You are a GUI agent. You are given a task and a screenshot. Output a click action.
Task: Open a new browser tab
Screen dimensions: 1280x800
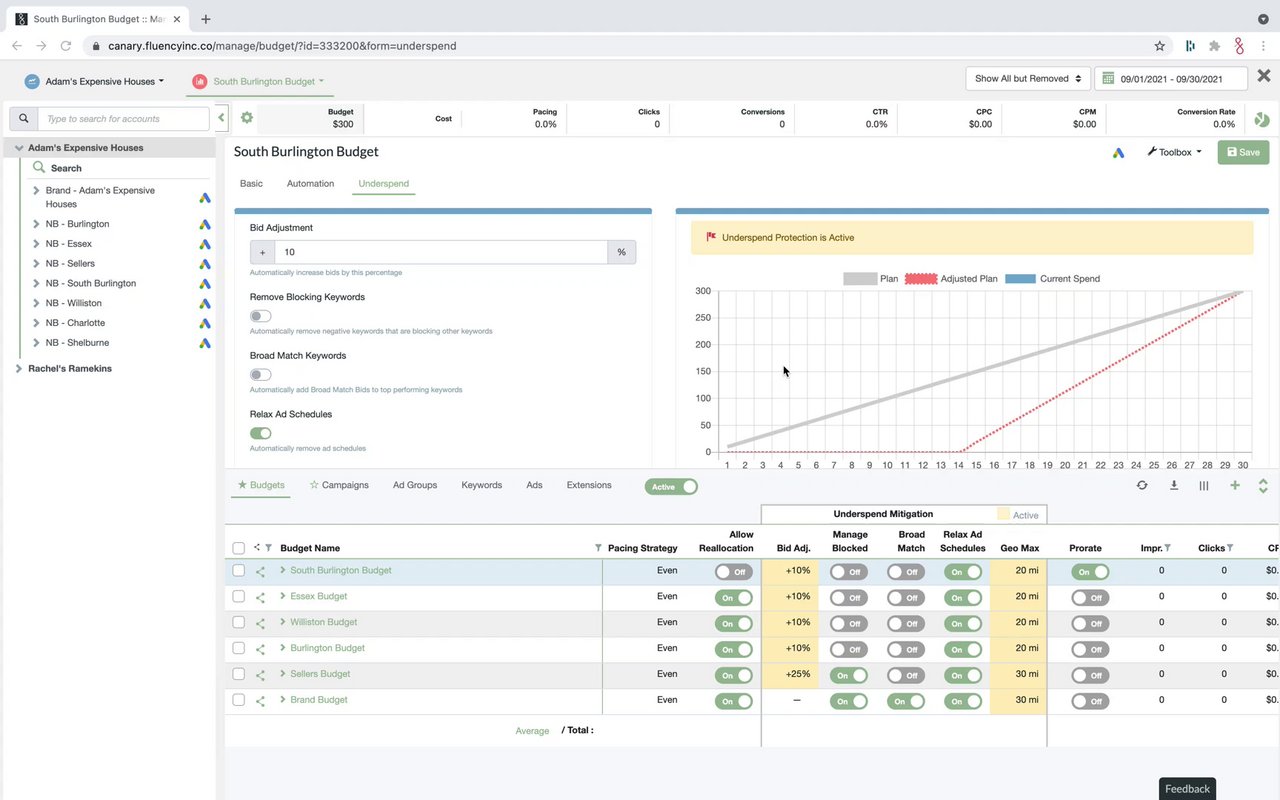(206, 19)
